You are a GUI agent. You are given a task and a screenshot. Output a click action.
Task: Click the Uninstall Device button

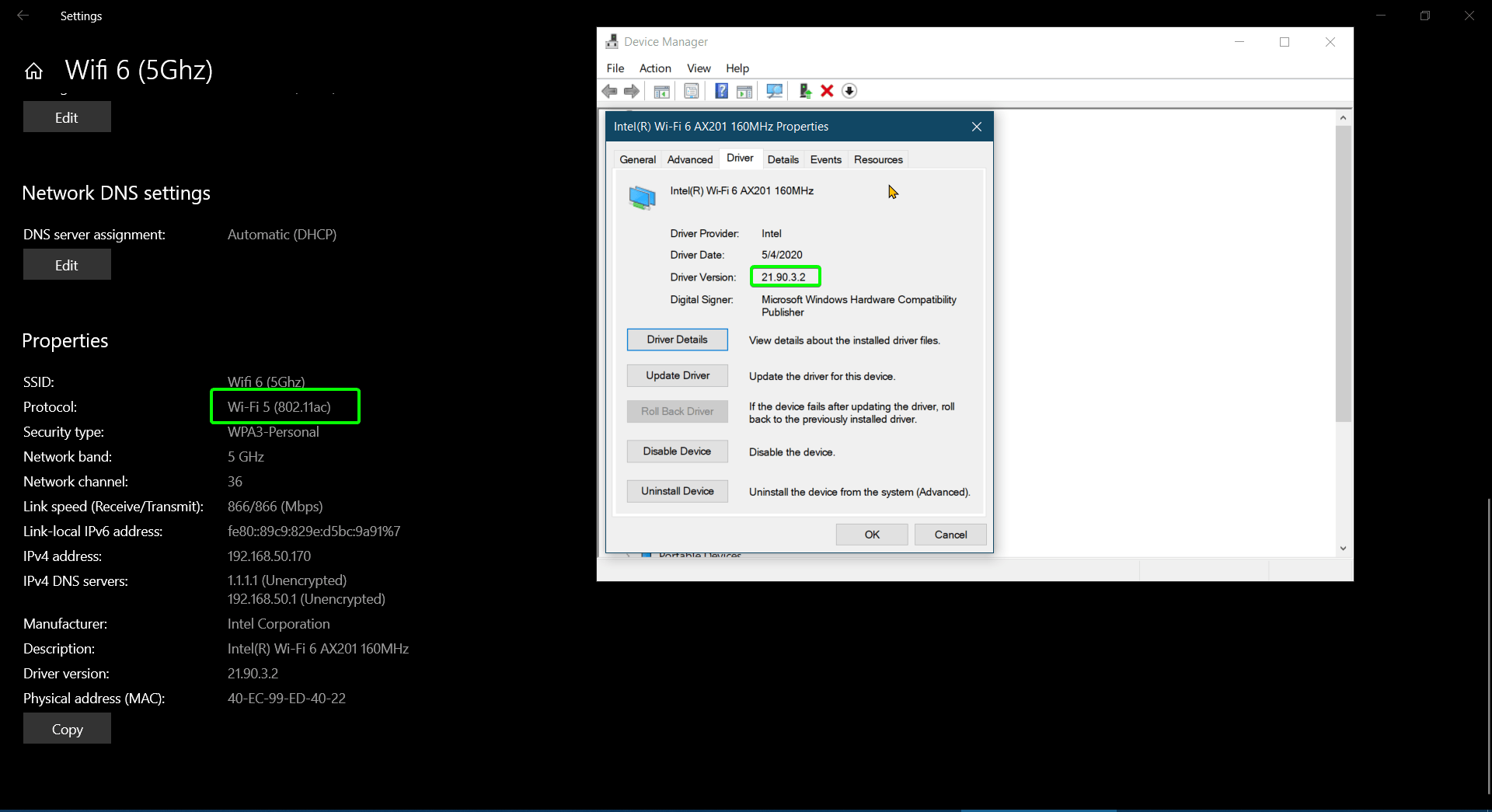678,491
